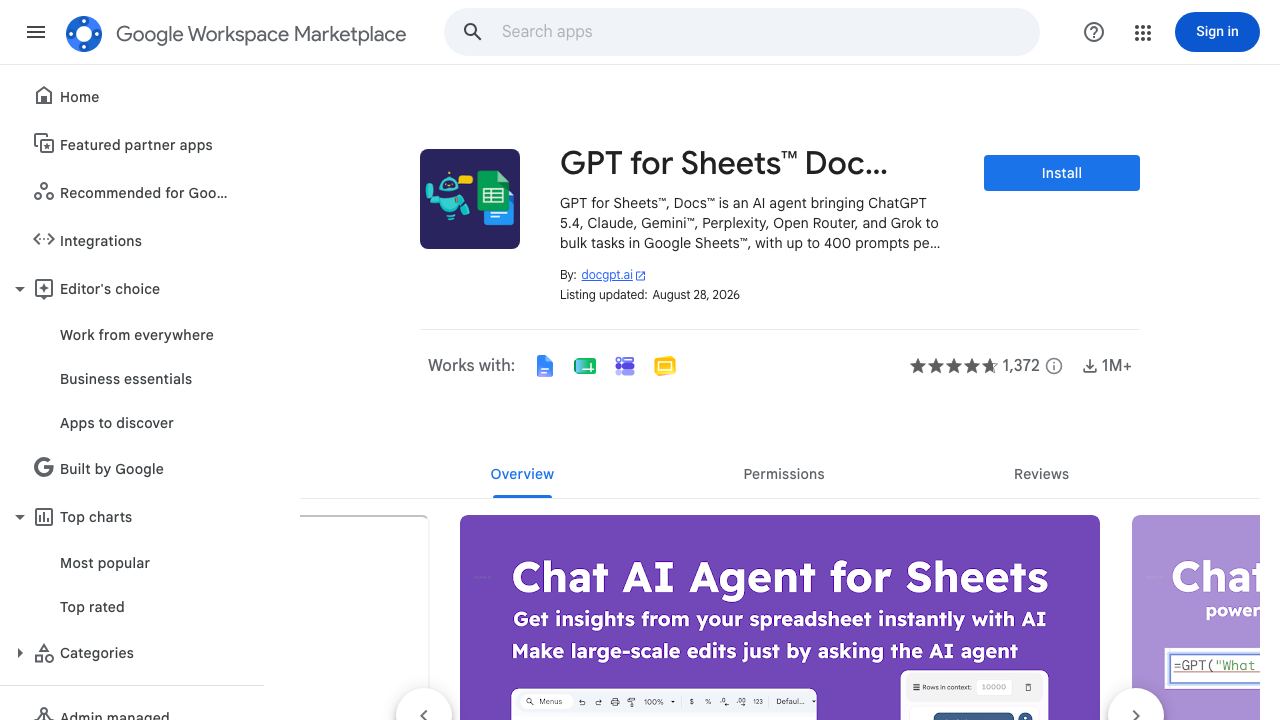
Task: Collapse the Editor's choice section
Action: [x=19, y=289]
